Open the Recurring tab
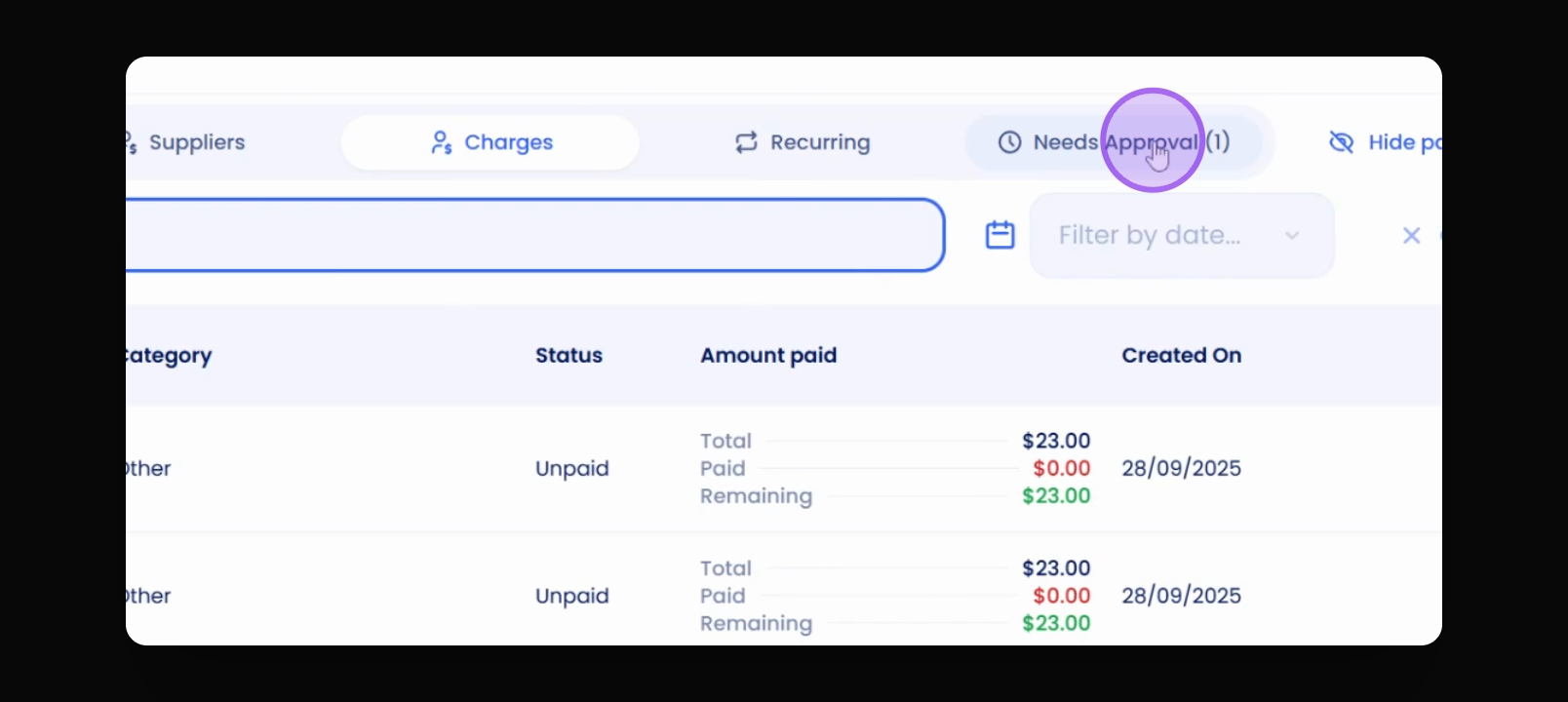This screenshot has width=1568, height=702. 802,142
